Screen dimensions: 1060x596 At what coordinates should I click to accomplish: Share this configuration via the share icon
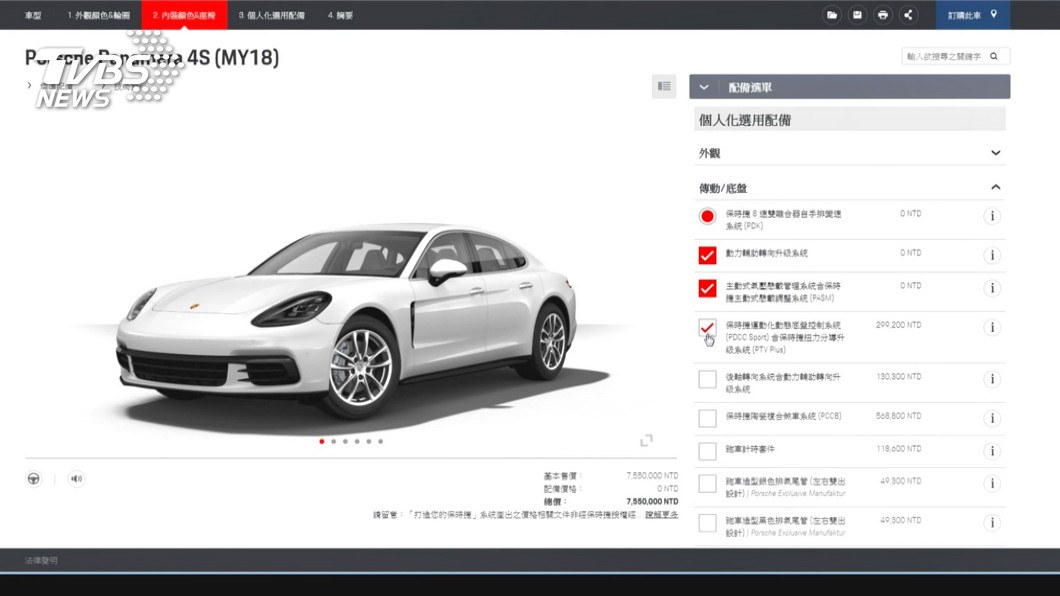click(909, 15)
